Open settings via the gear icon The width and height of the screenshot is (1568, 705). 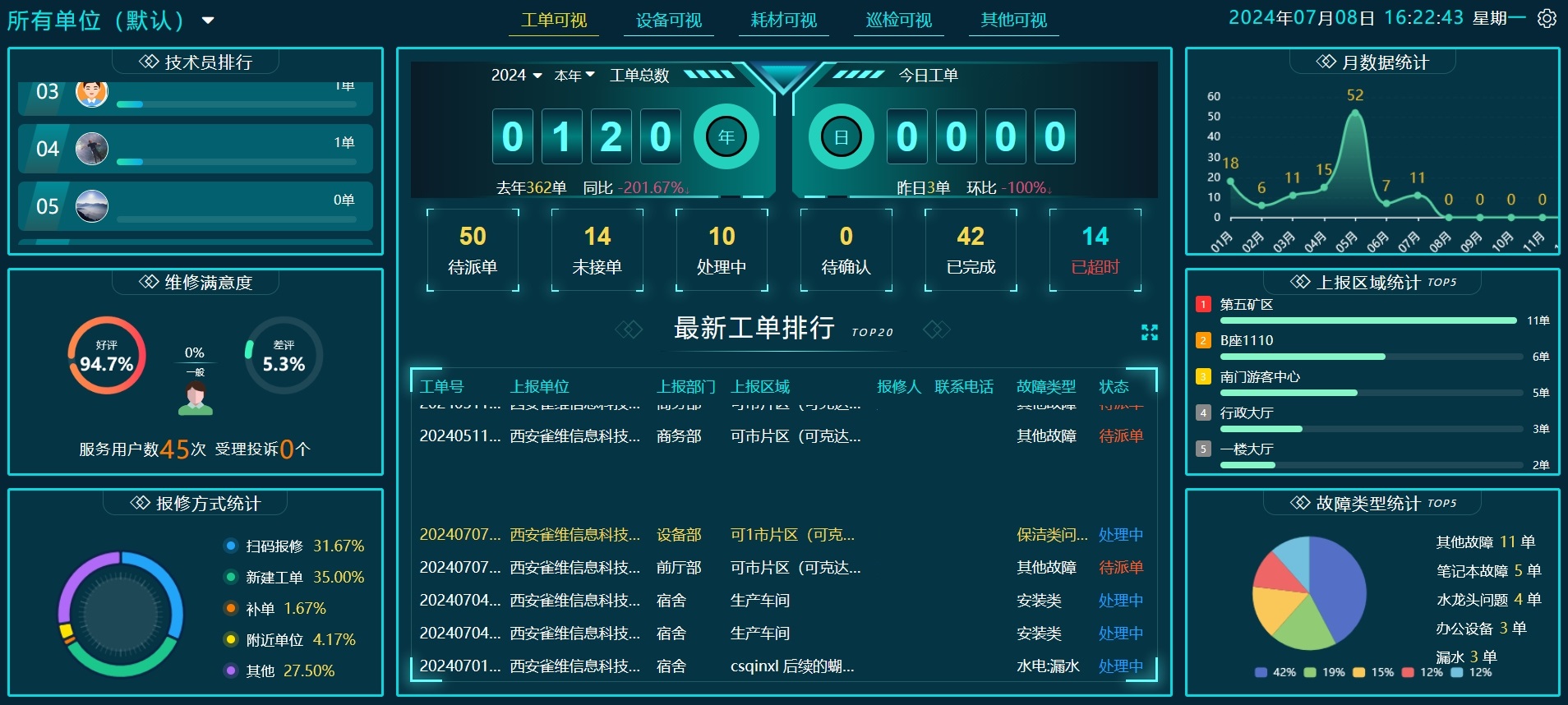click(1547, 18)
